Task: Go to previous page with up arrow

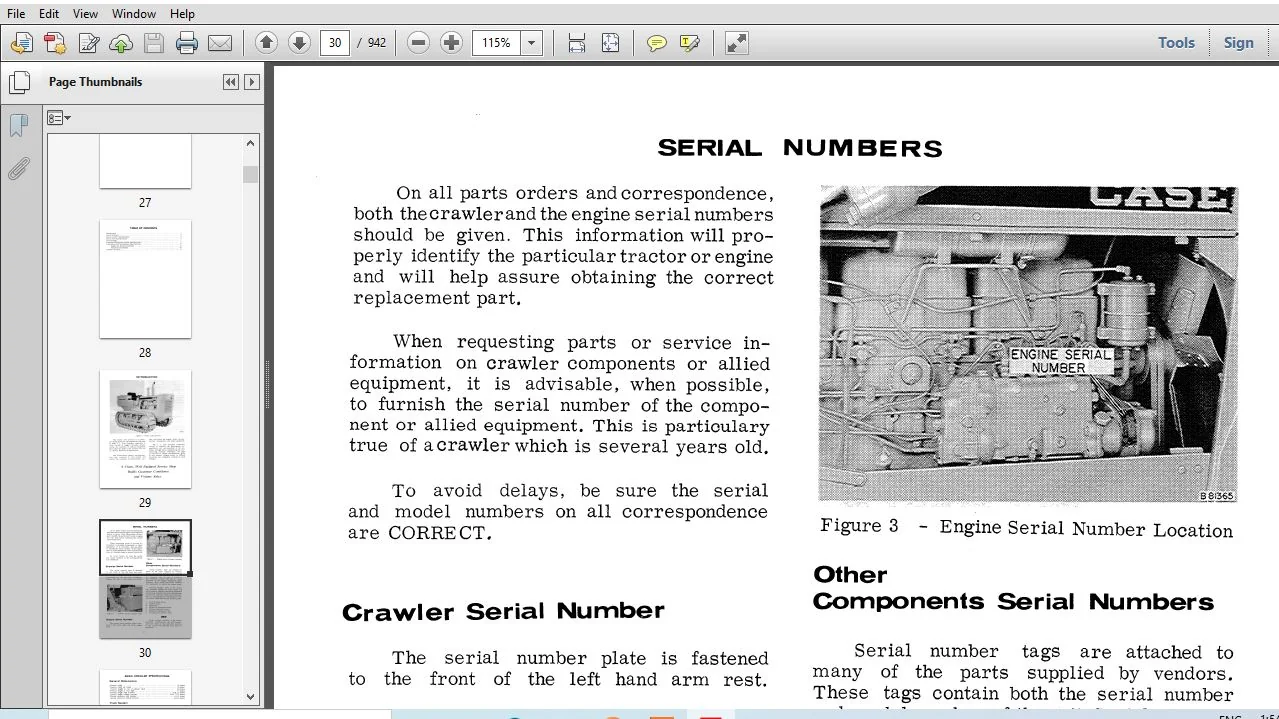Action: (266, 43)
